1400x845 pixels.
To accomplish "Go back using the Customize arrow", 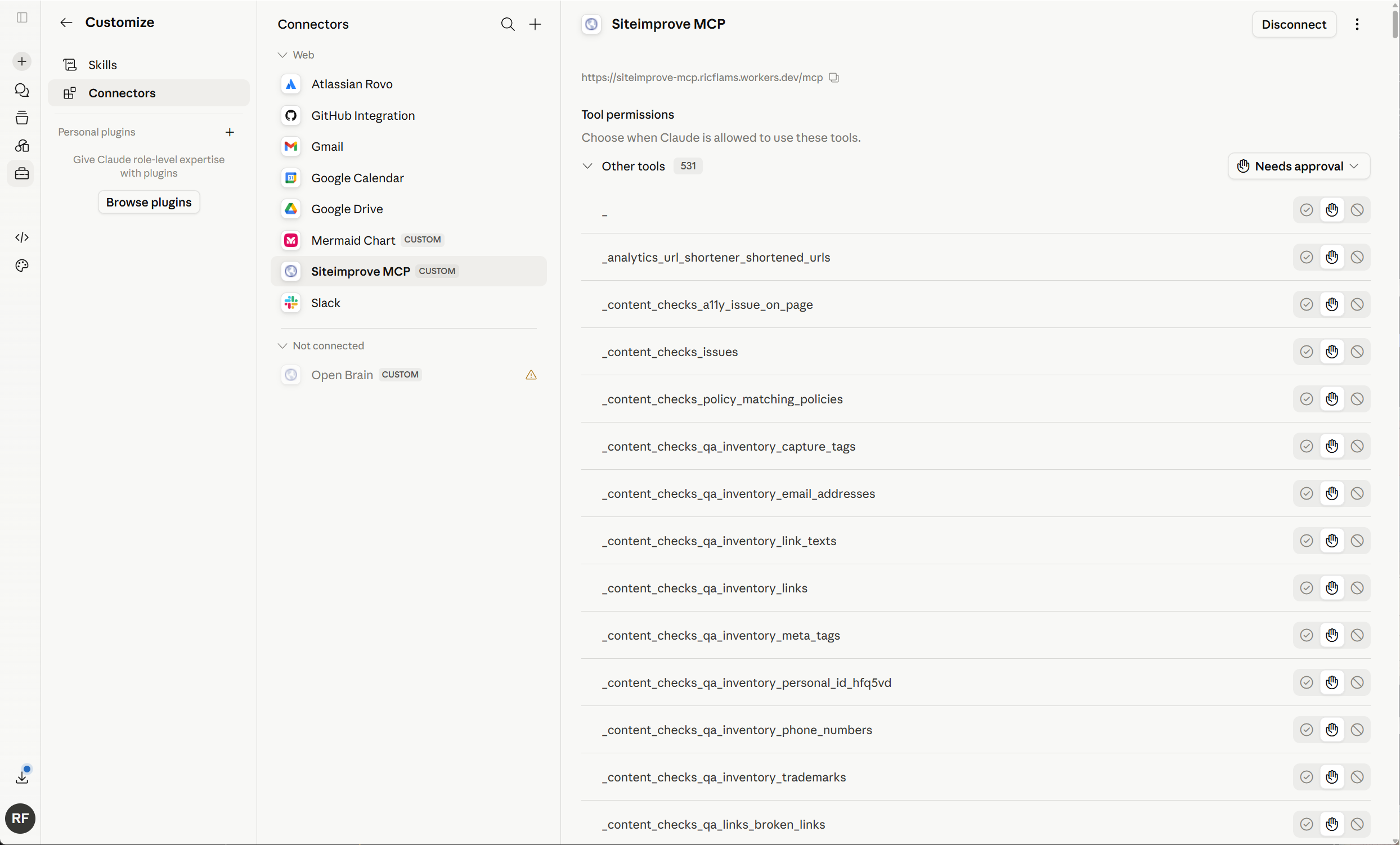I will (66, 22).
